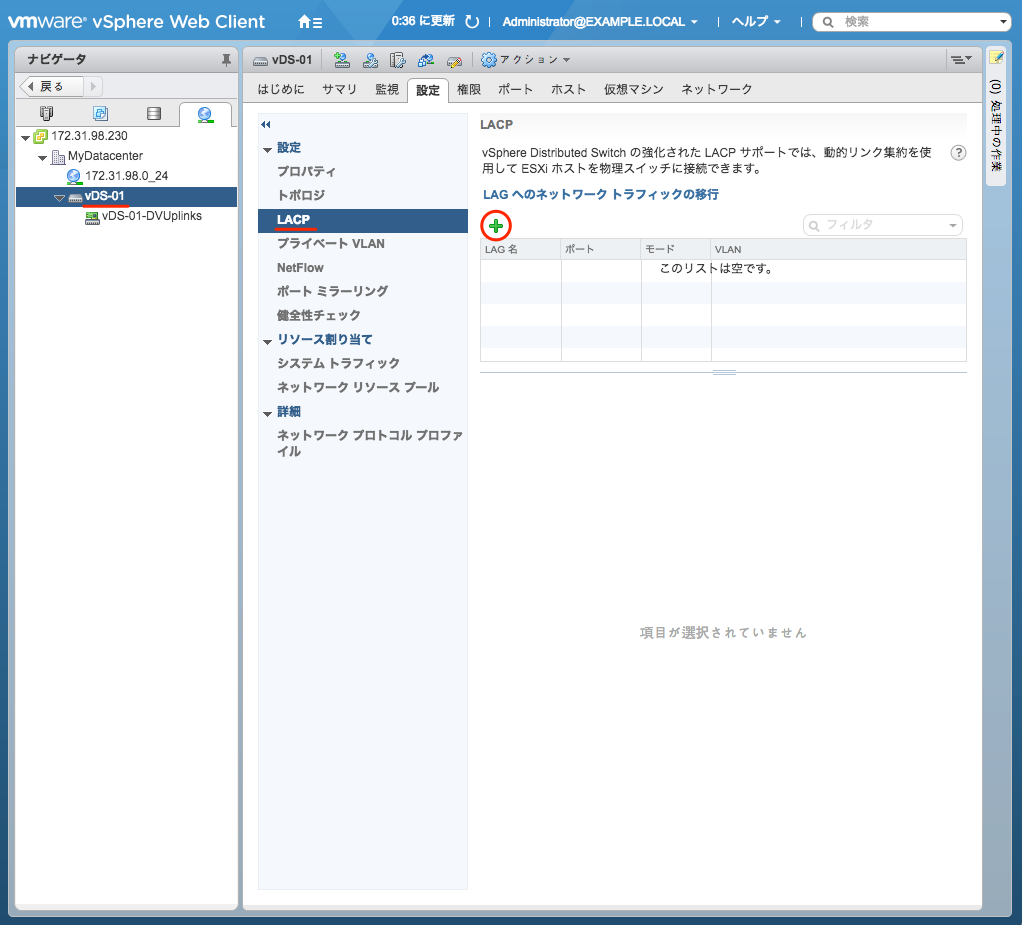Screen dimensions: 1022x925
Task: Pin the Navigator panel with pushpin icon
Action: [x=226, y=59]
